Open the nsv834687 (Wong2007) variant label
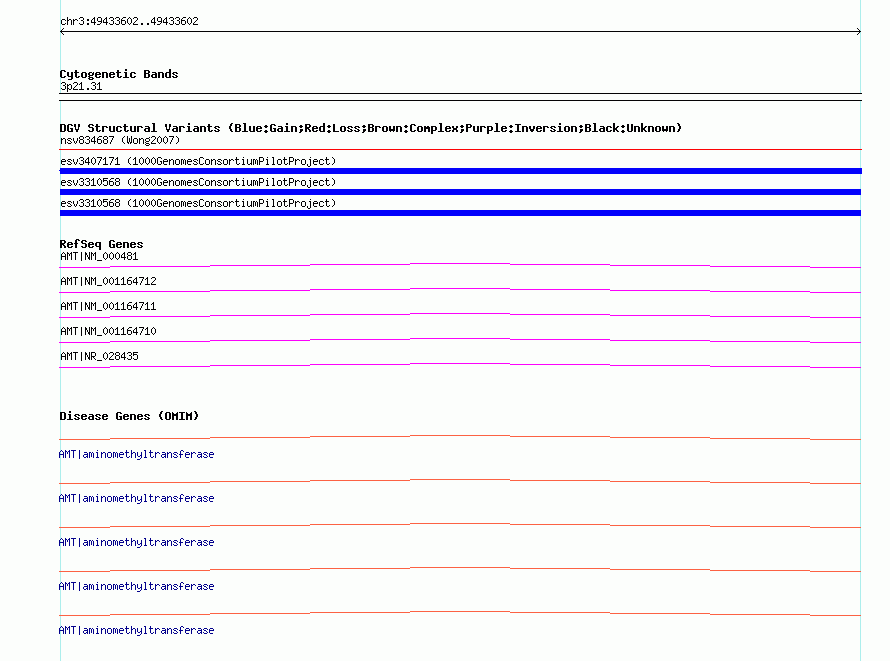This screenshot has width=890, height=661. tap(120, 140)
